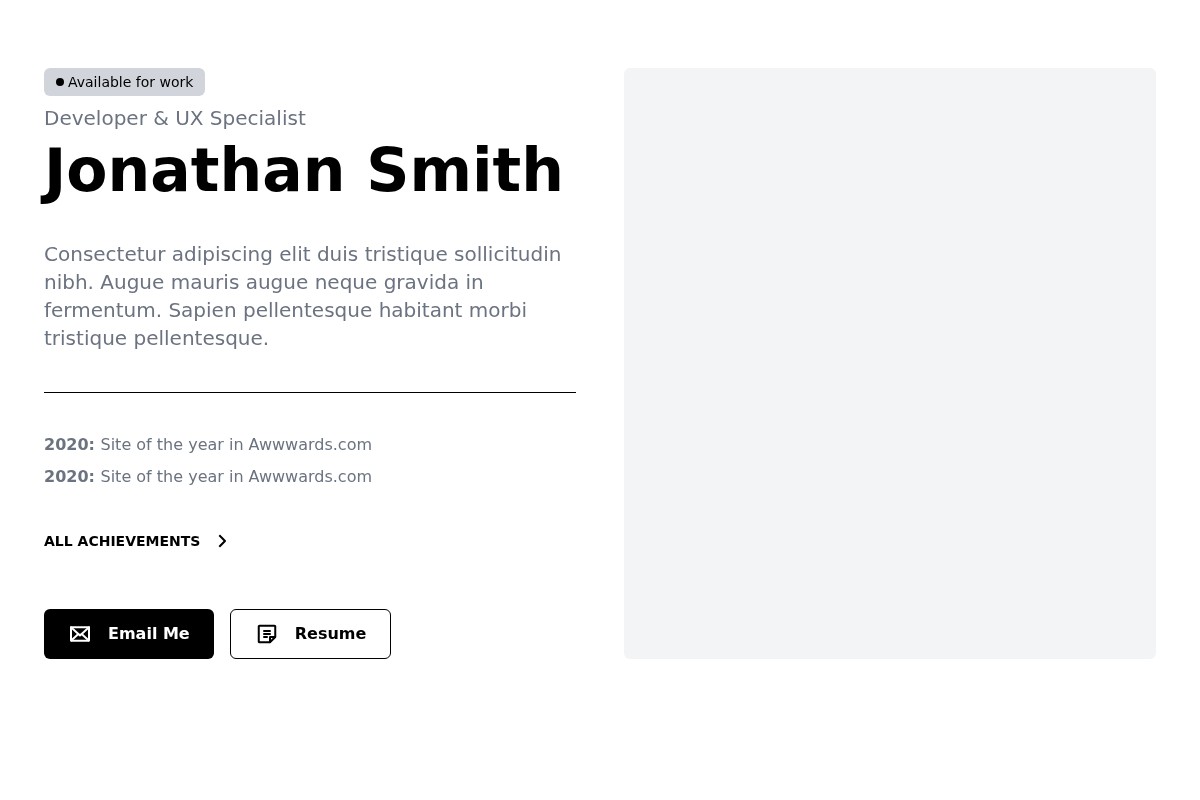1200x800 pixels.
Task: Click 'Awwwards.com' in the first achievement row
Action: click(x=310, y=444)
